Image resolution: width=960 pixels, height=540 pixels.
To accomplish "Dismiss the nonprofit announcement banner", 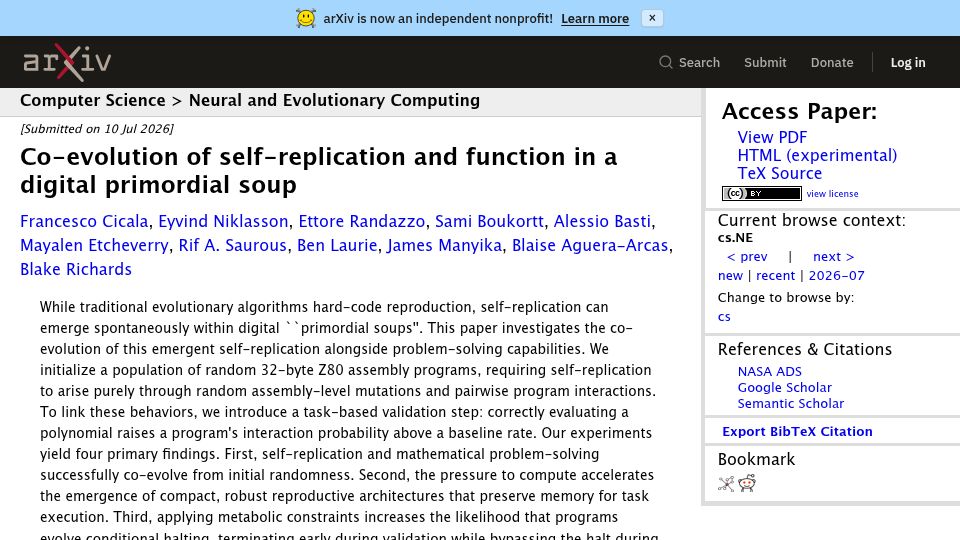I will tap(652, 18).
